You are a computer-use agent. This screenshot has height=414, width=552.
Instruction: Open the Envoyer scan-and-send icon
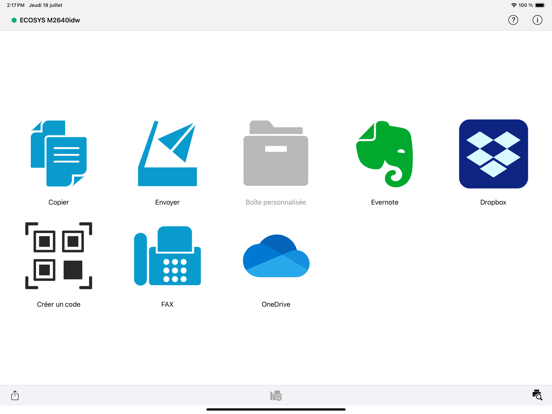pos(167,153)
